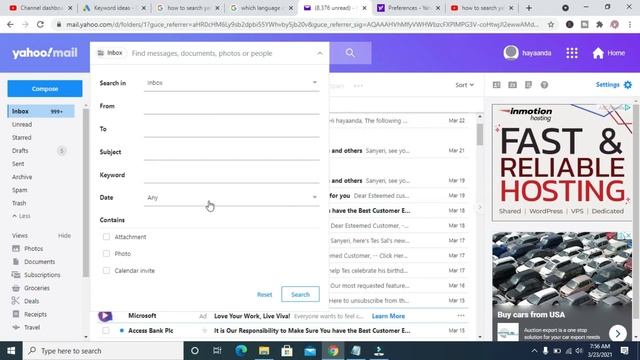This screenshot has width=640, height=360.
Task: Open the Drafts folder
Action: pyautogui.click(x=20, y=151)
